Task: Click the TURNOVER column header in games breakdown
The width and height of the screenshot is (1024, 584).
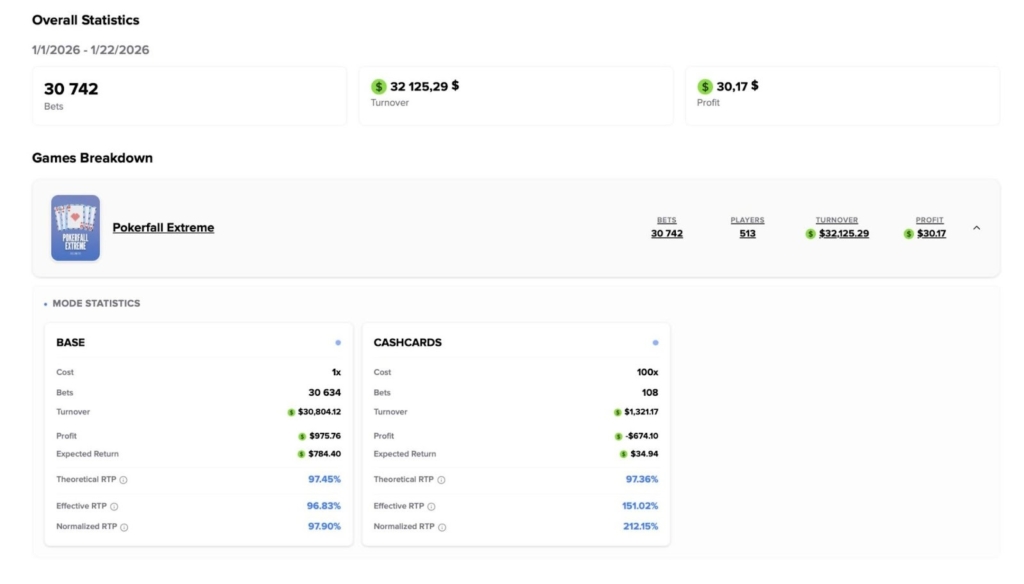Action: (837, 220)
